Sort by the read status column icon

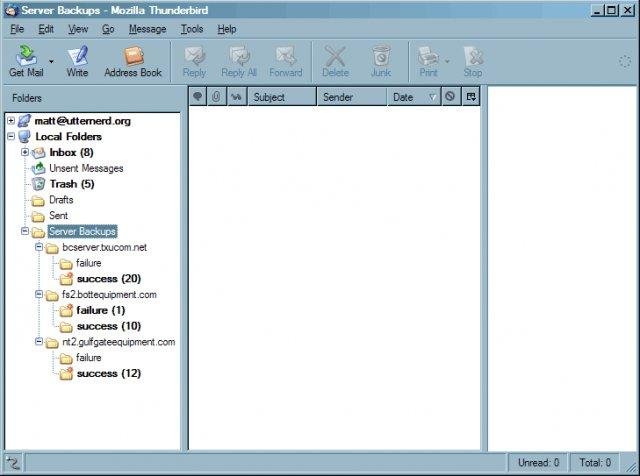click(x=236, y=97)
